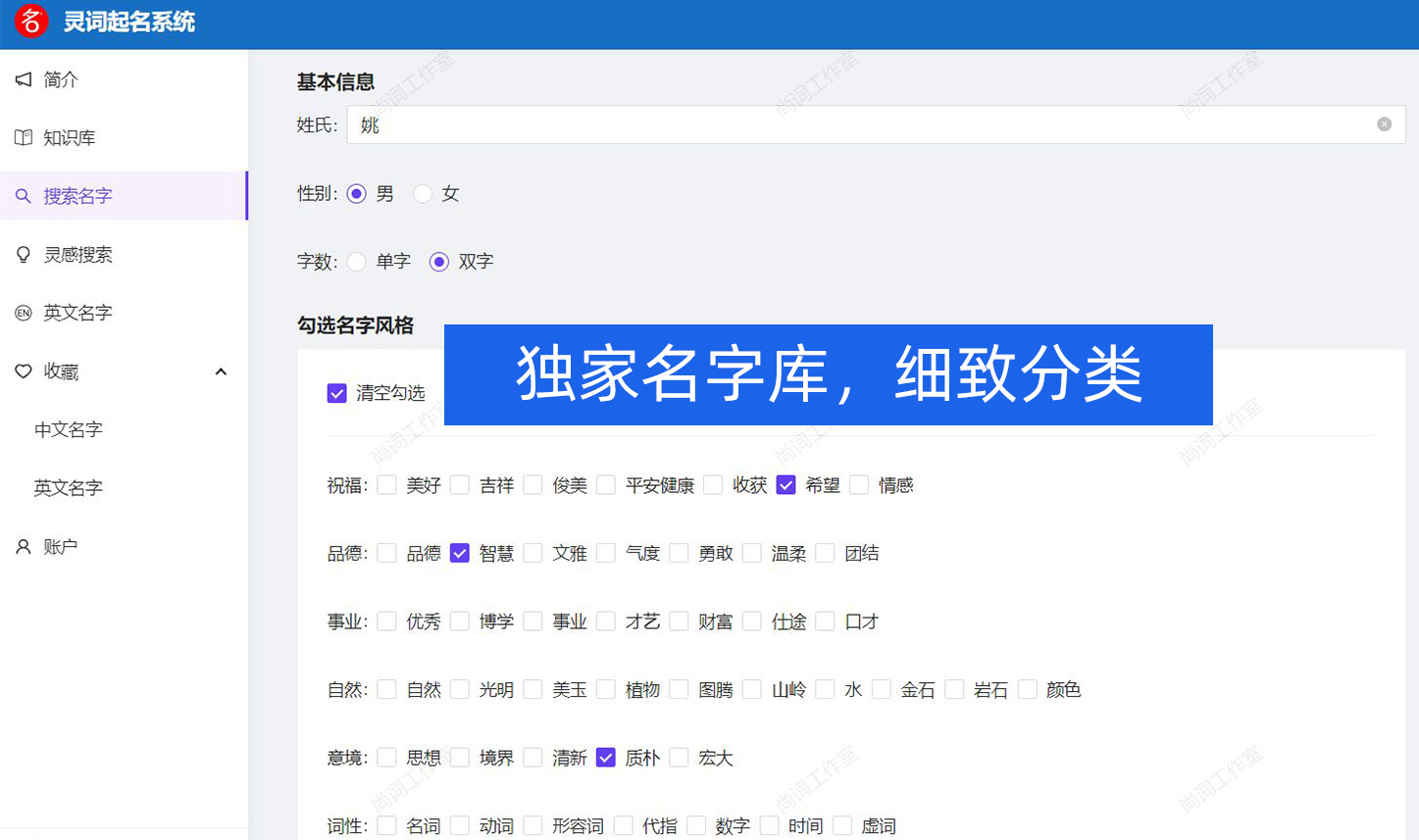The image size is (1419, 840).
Task: Check the 财富 checkbox
Action: tap(680, 621)
